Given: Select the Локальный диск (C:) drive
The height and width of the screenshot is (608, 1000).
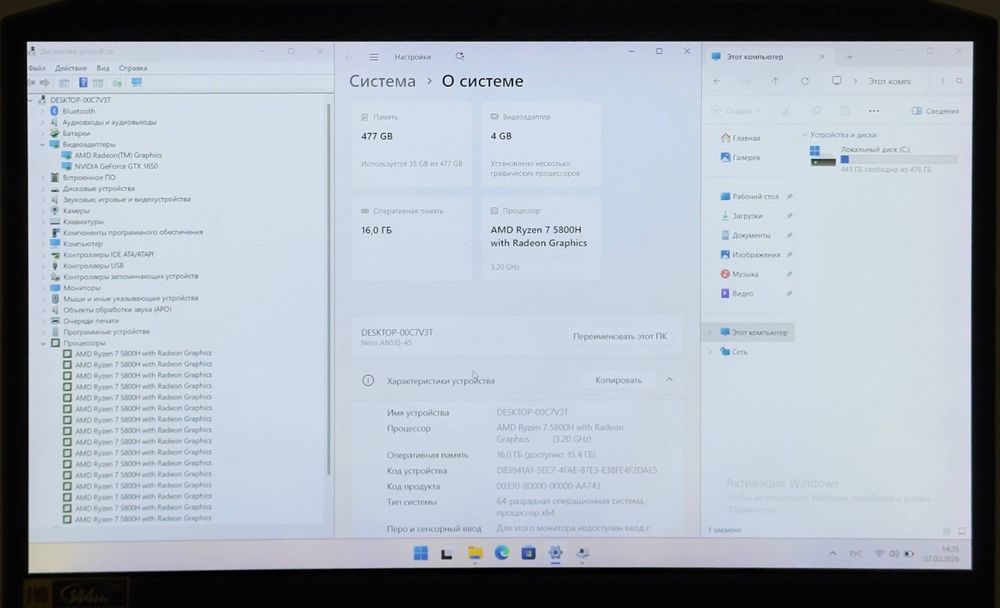Looking at the screenshot, I should pyautogui.click(x=883, y=159).
